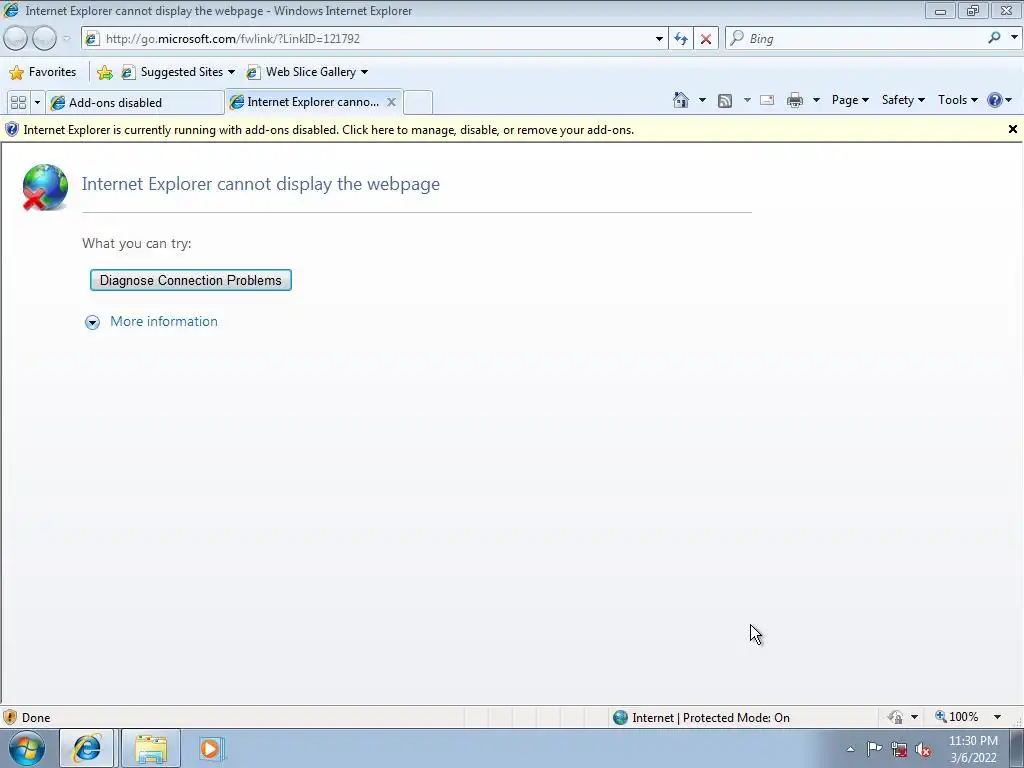The width and height of the screenshot is (1024, 768).
Task: Expand the Home button dropdown arrow
Action: pos(702,100)
